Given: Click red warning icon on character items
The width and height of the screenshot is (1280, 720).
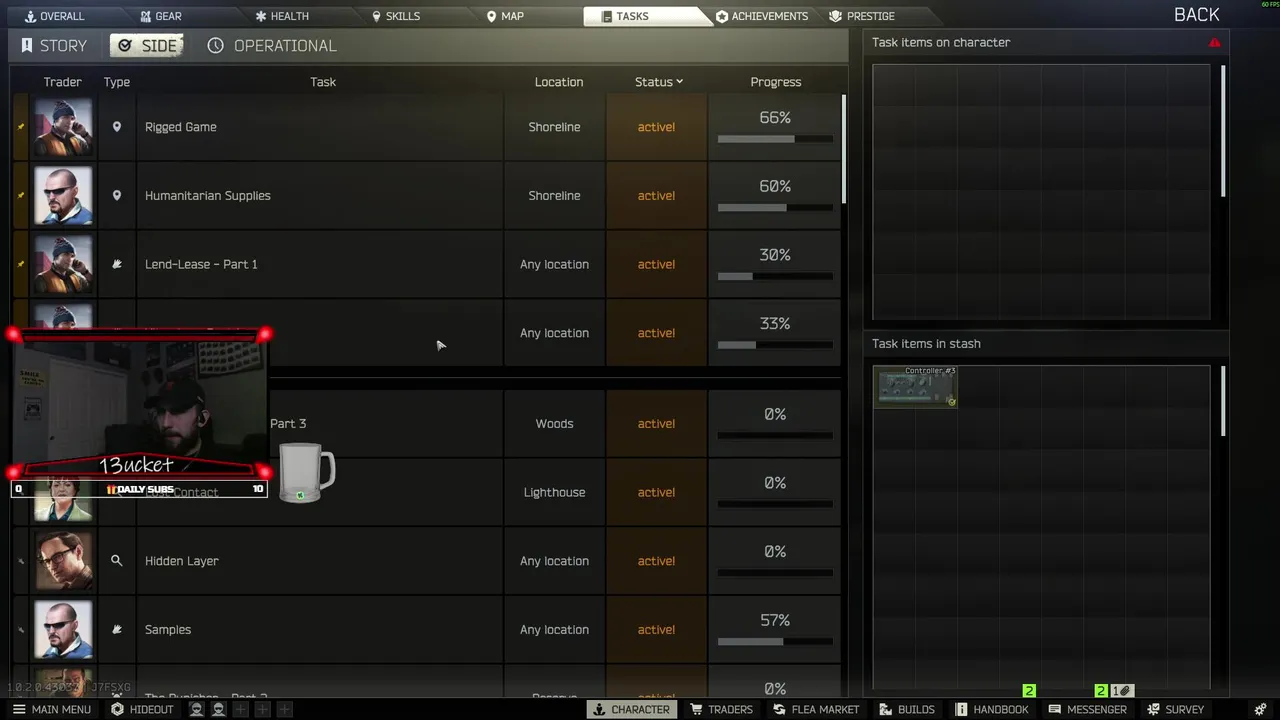Looking at the screenshot, I should tap(1214, 43).
